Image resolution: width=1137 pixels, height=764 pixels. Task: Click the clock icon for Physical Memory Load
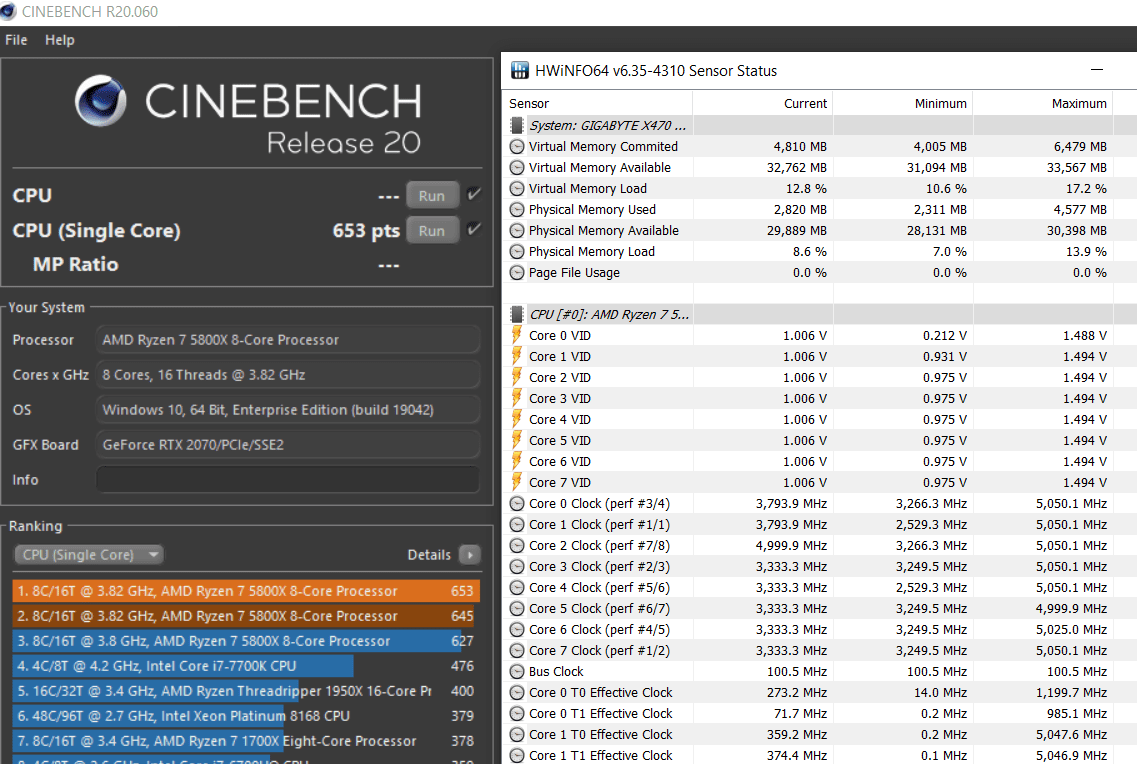(517, 252)
